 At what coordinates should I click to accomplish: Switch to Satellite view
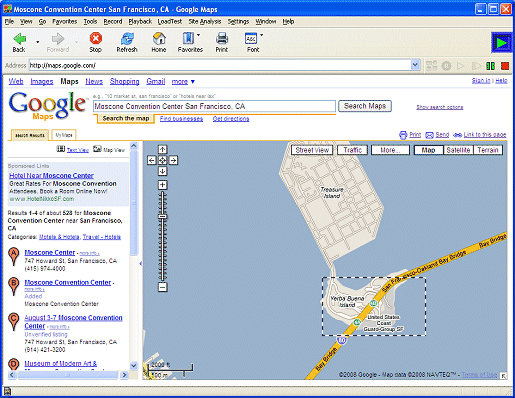[458, 150]
